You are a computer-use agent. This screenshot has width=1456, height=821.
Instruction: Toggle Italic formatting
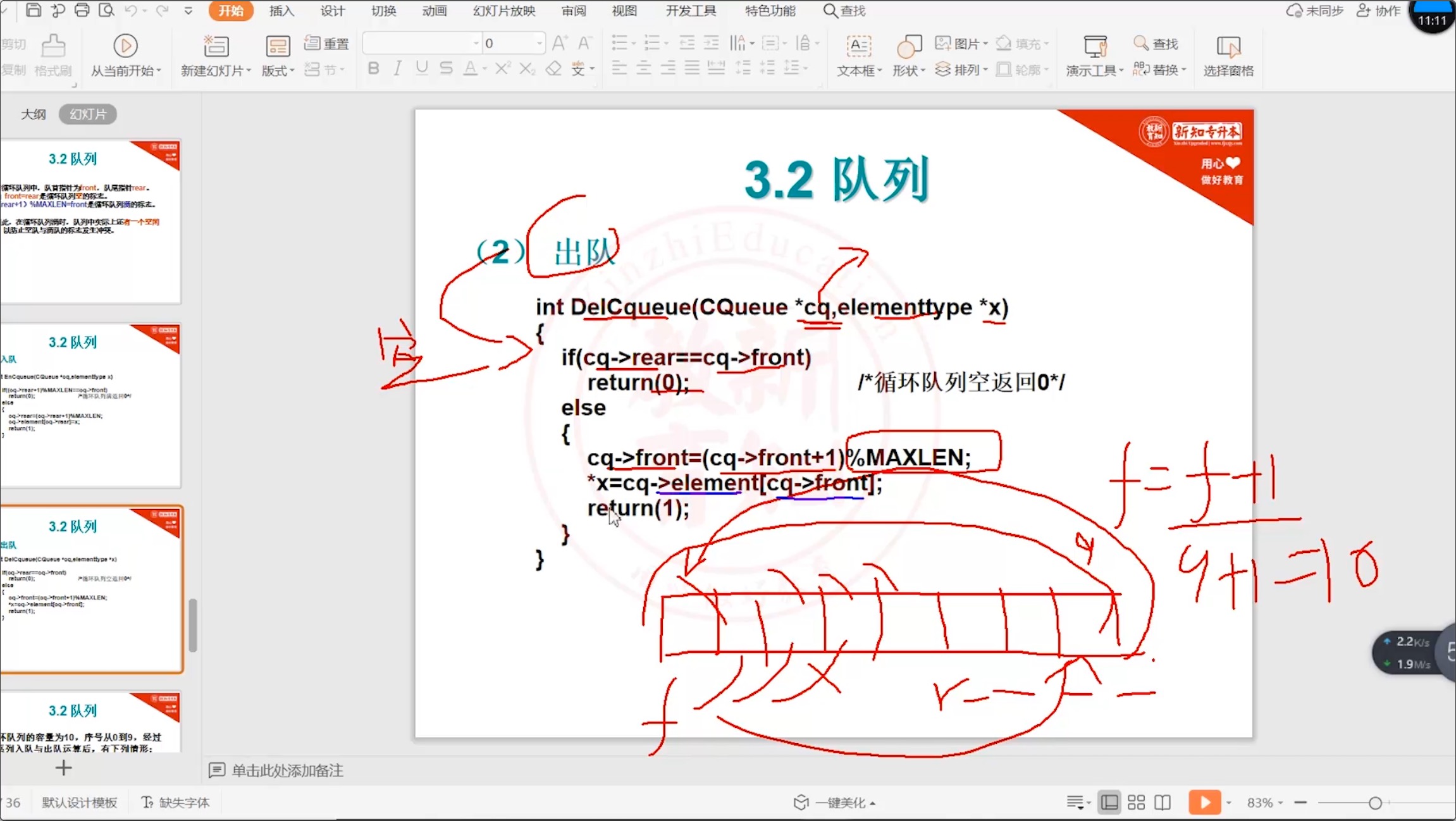pos(397,68)
